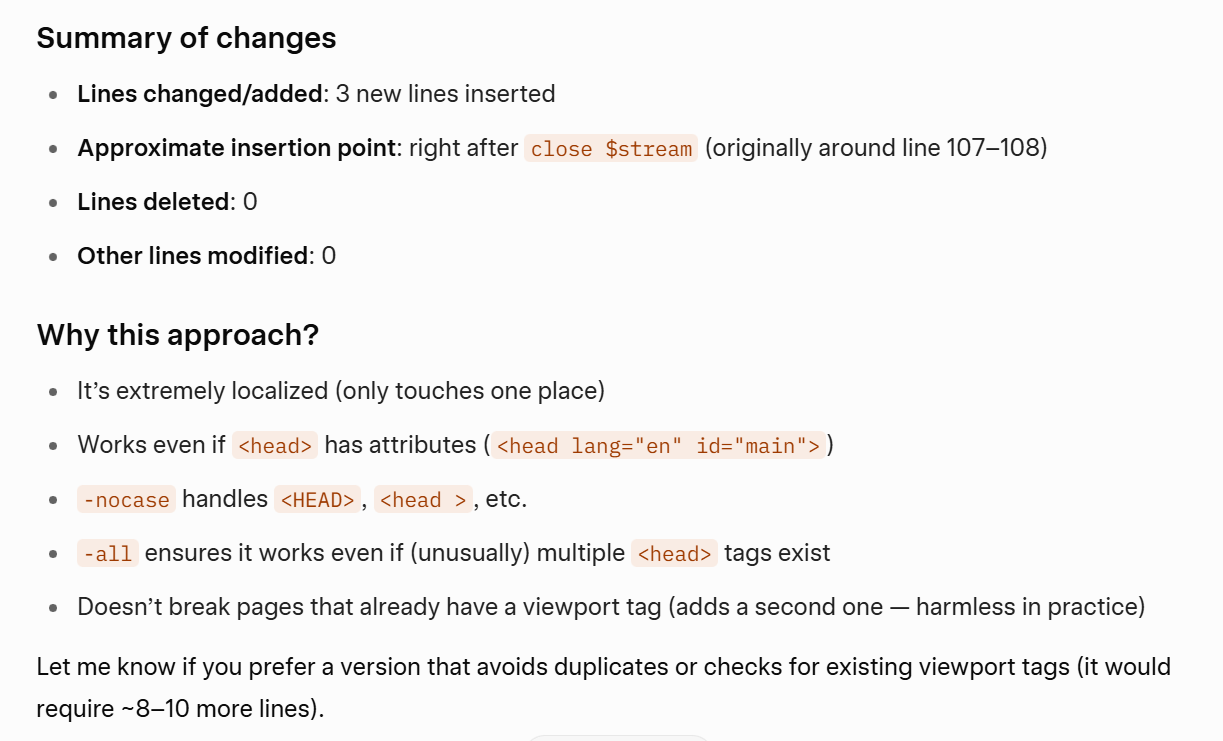Click the "close $stream" inline code
Screen dimensions: 1223x741
(x=611, y=149)
